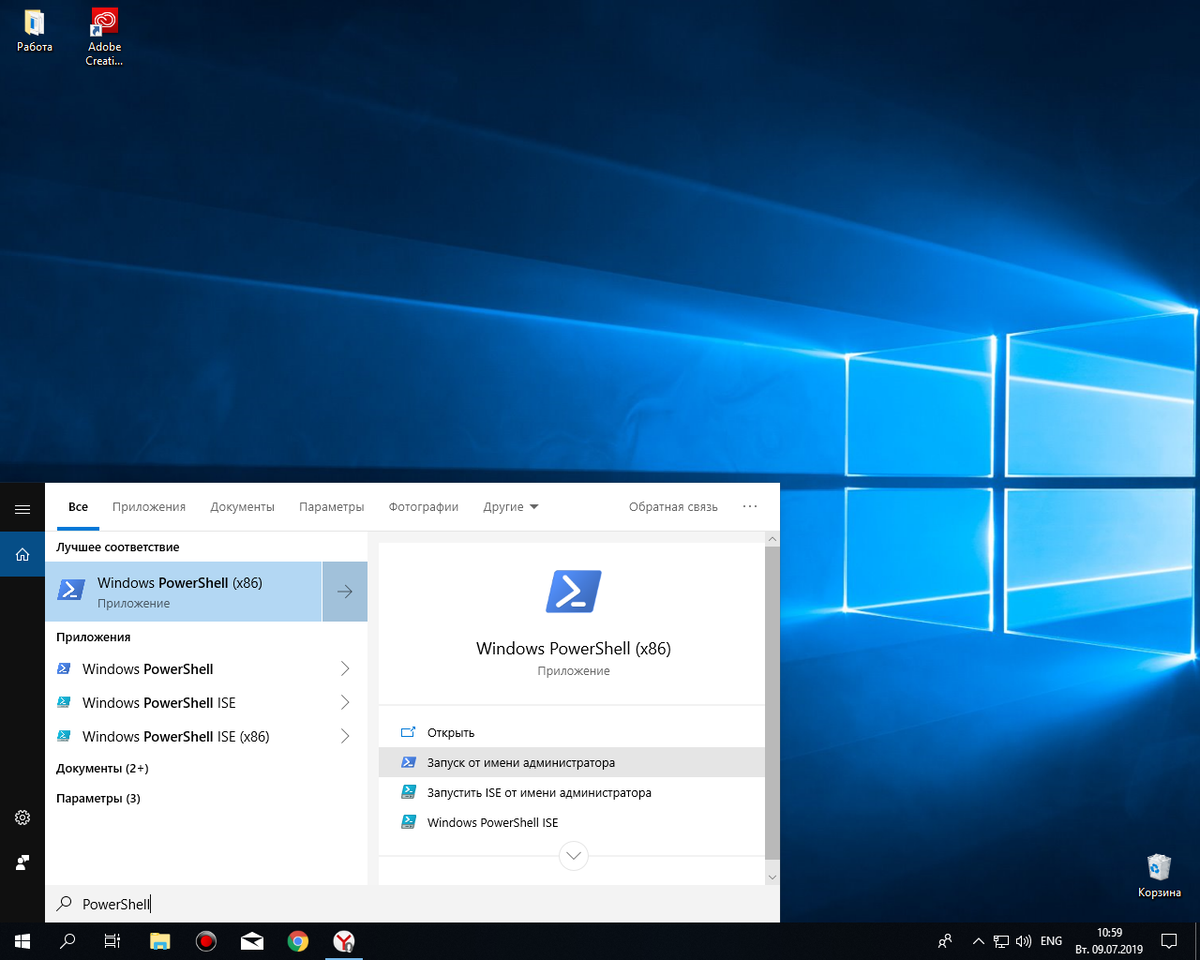
Task: Open File Explorer from the taskbar
Action: click(160, 941)
